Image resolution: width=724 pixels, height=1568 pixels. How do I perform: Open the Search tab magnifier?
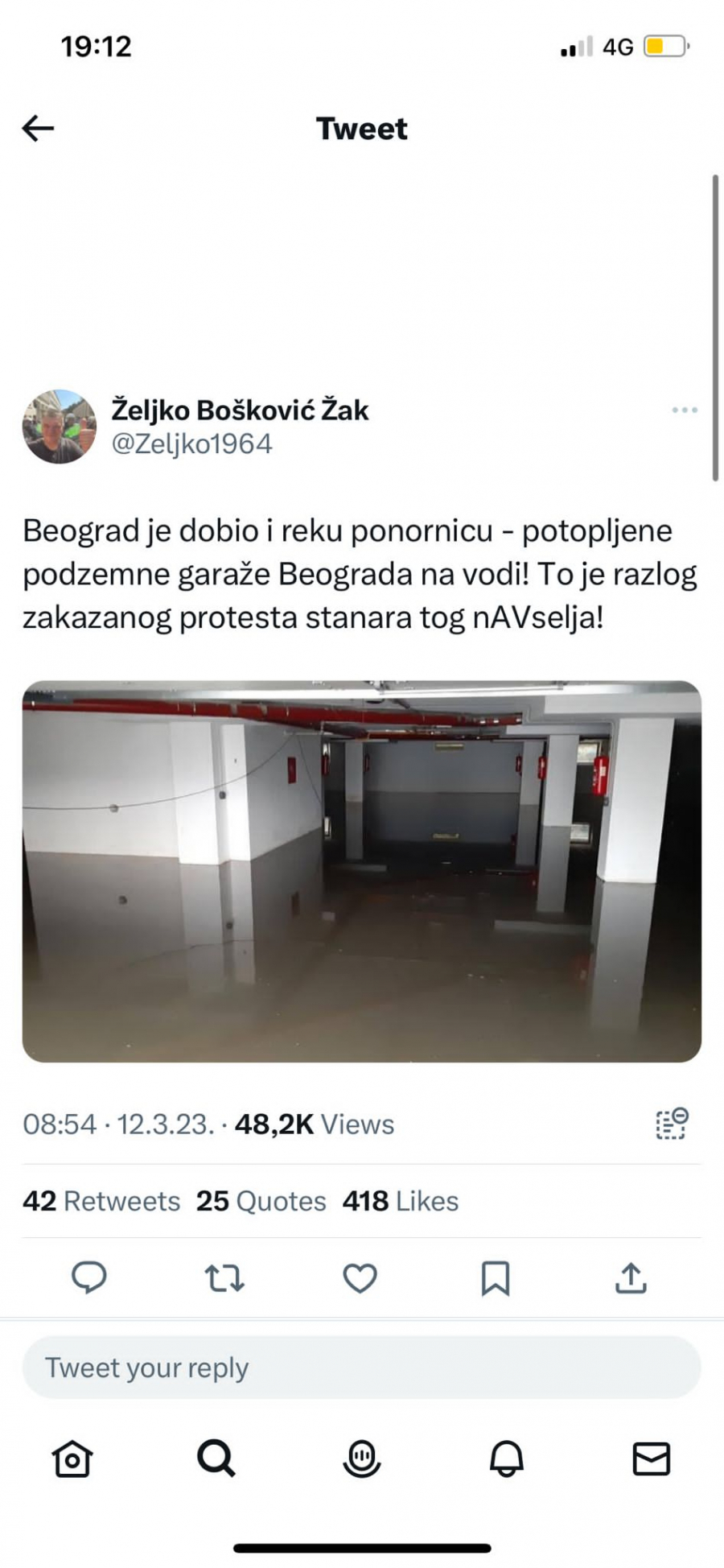coord(216,1458)
